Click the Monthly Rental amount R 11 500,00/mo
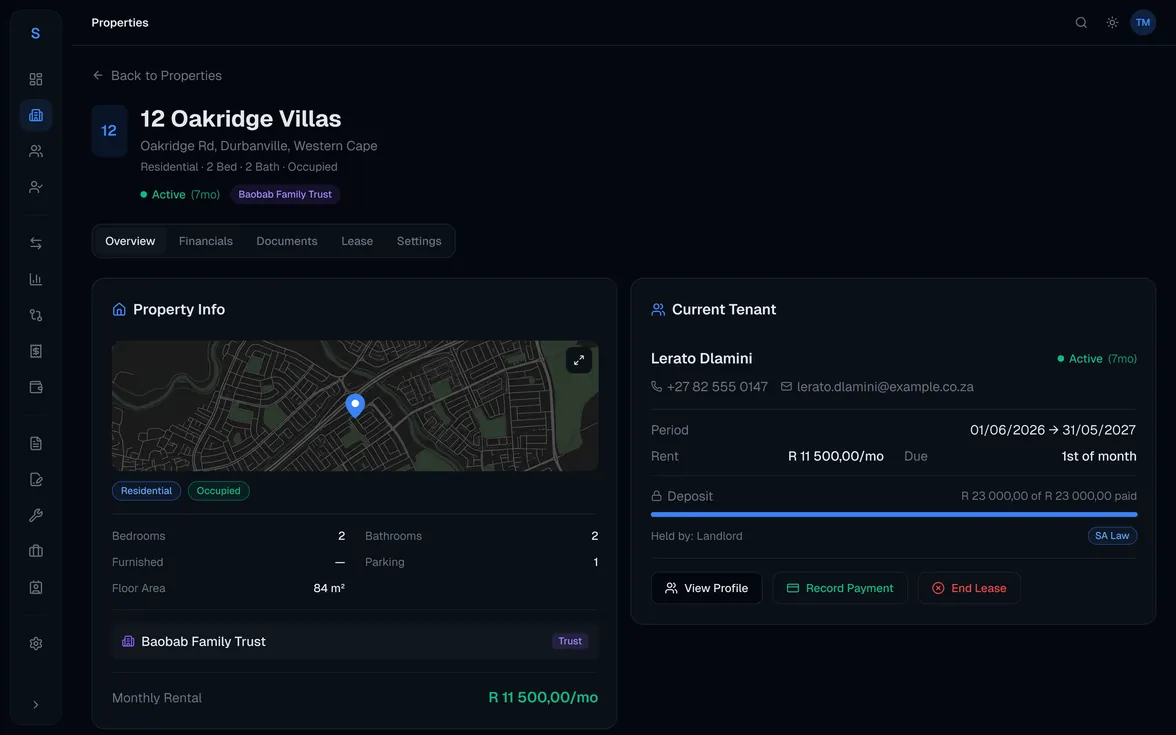 [543, 698]
